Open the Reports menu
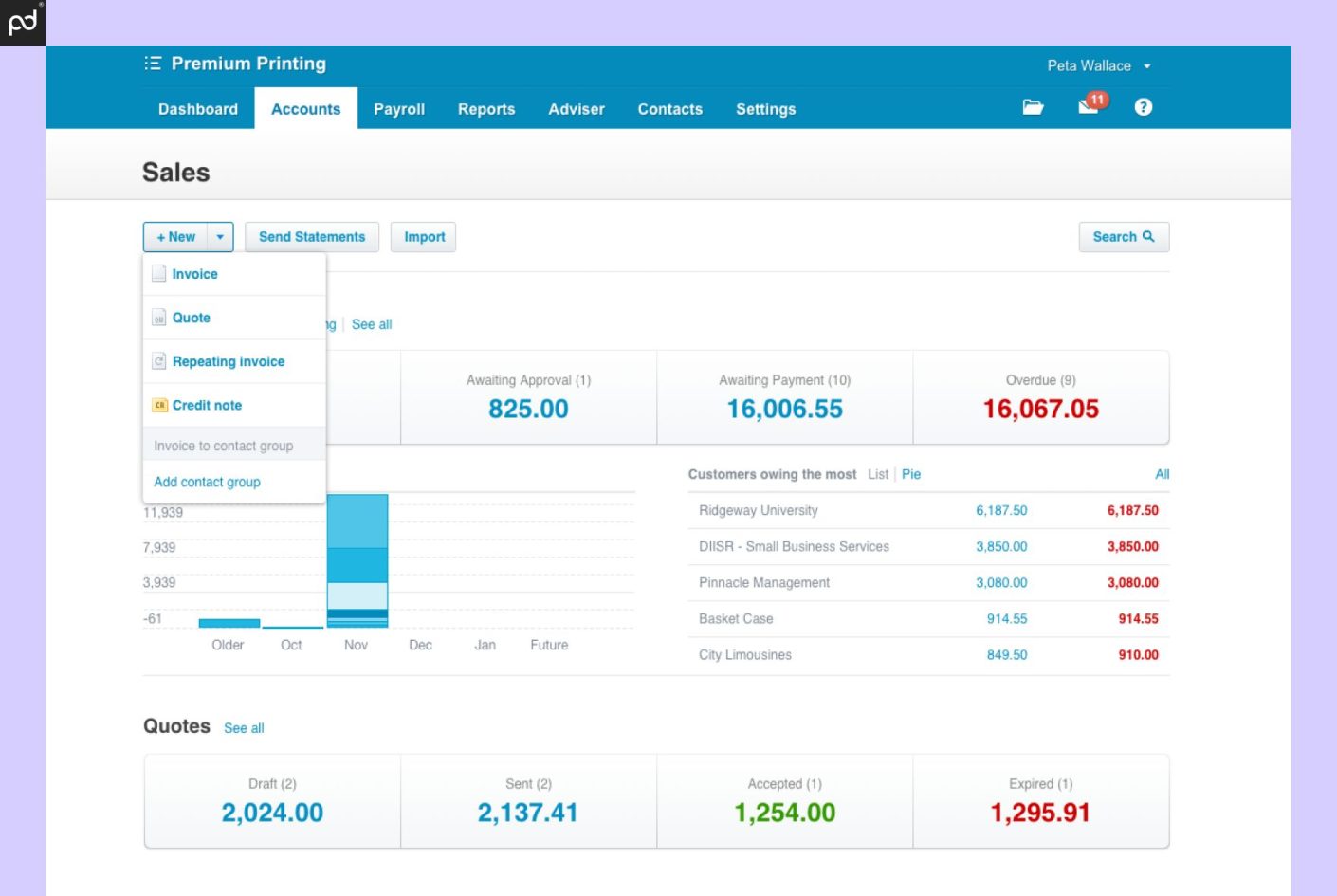 click(485, 109)
